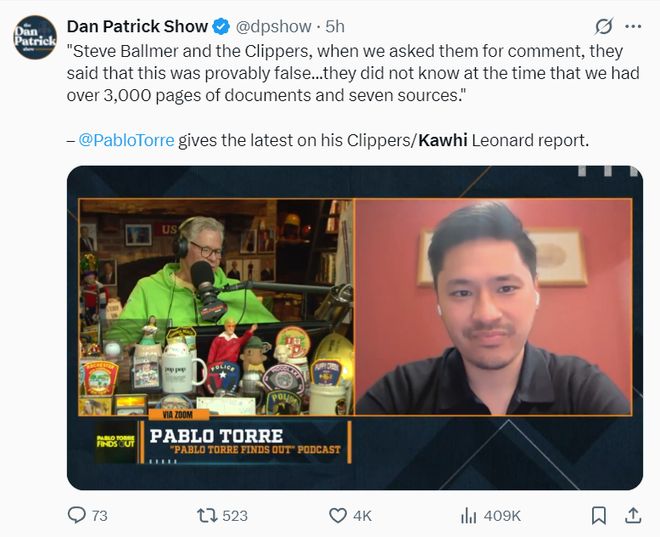Toggle the bookmark icon on this post

(599, 515)
